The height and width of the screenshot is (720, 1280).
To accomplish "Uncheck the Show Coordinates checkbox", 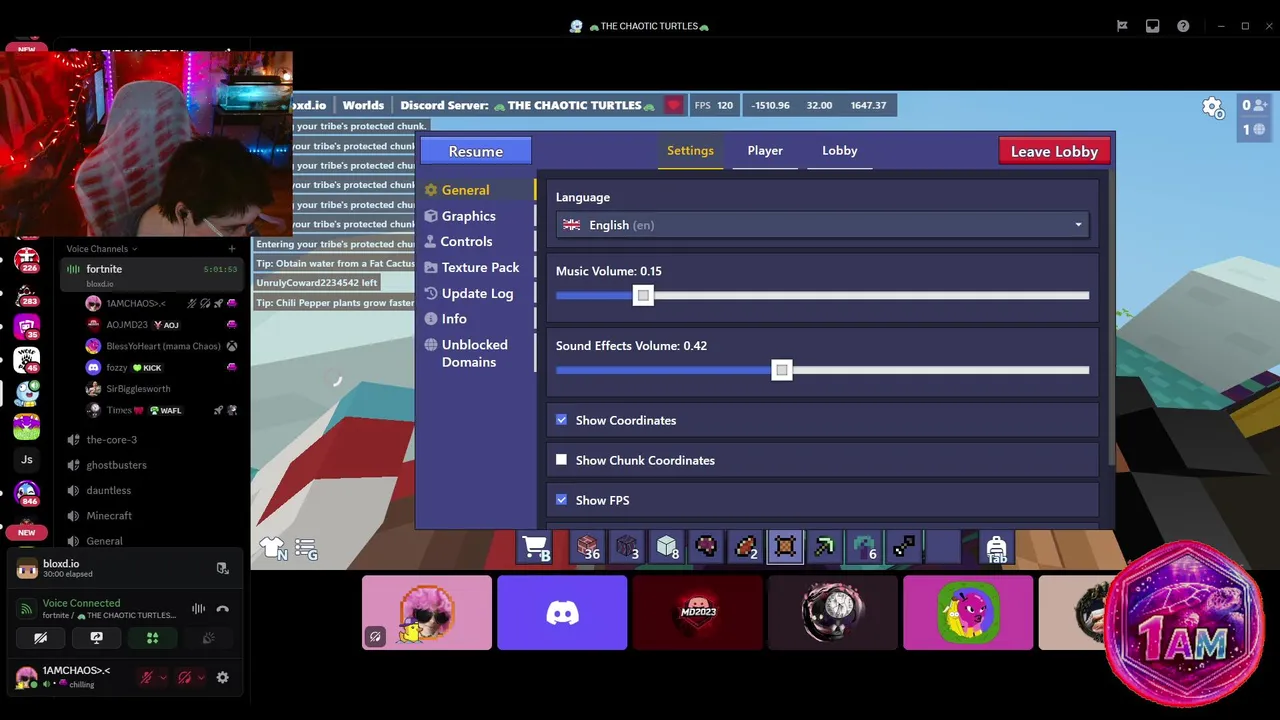I will click(x=561, y=420).
